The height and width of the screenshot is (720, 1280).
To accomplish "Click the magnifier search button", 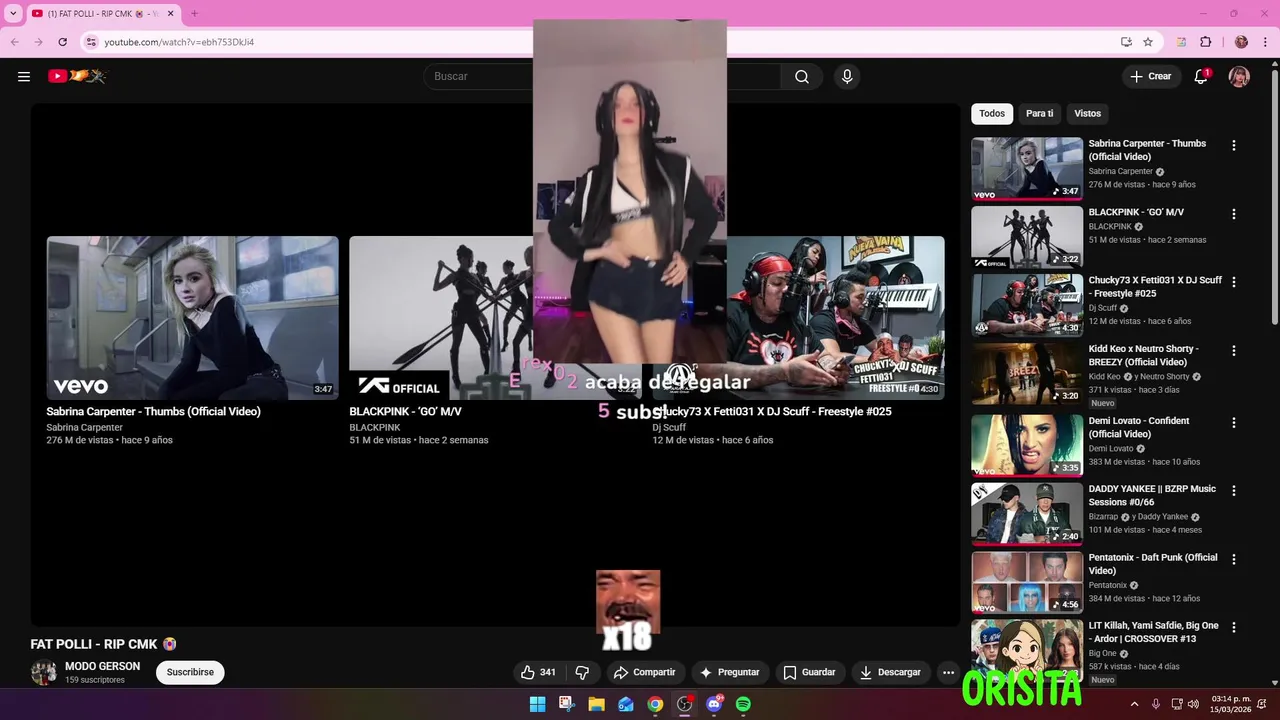I will coord(802,76).
